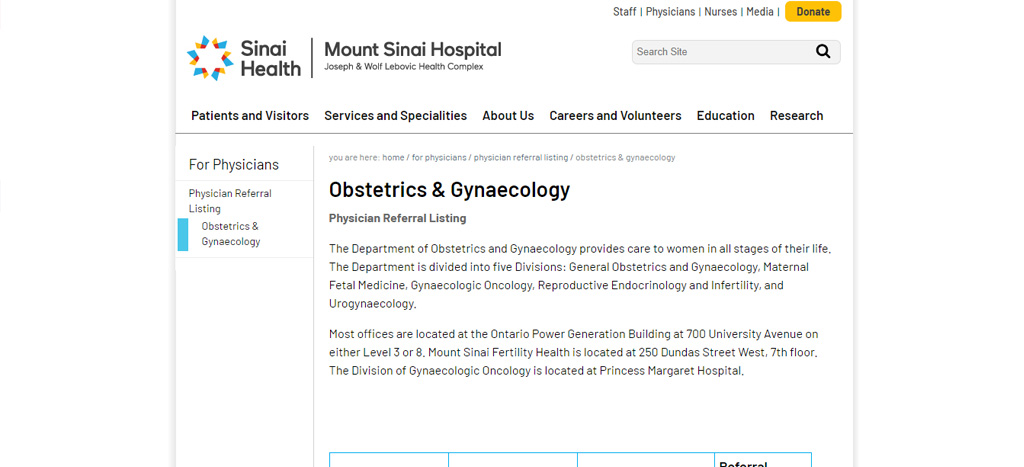
Task: Click the home breadcrumb link
Action: pyautogui.click(x=393, y=158)
